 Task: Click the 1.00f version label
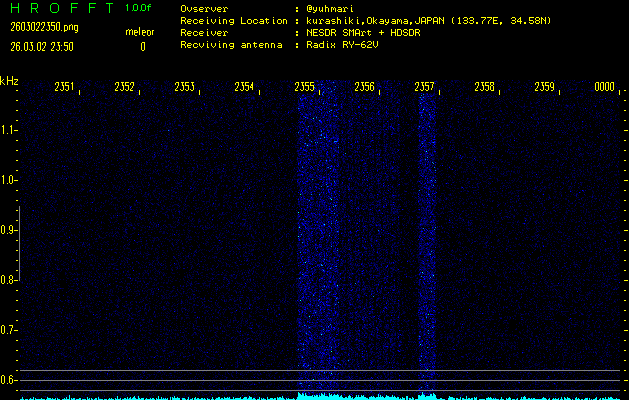tap(138, 8)
